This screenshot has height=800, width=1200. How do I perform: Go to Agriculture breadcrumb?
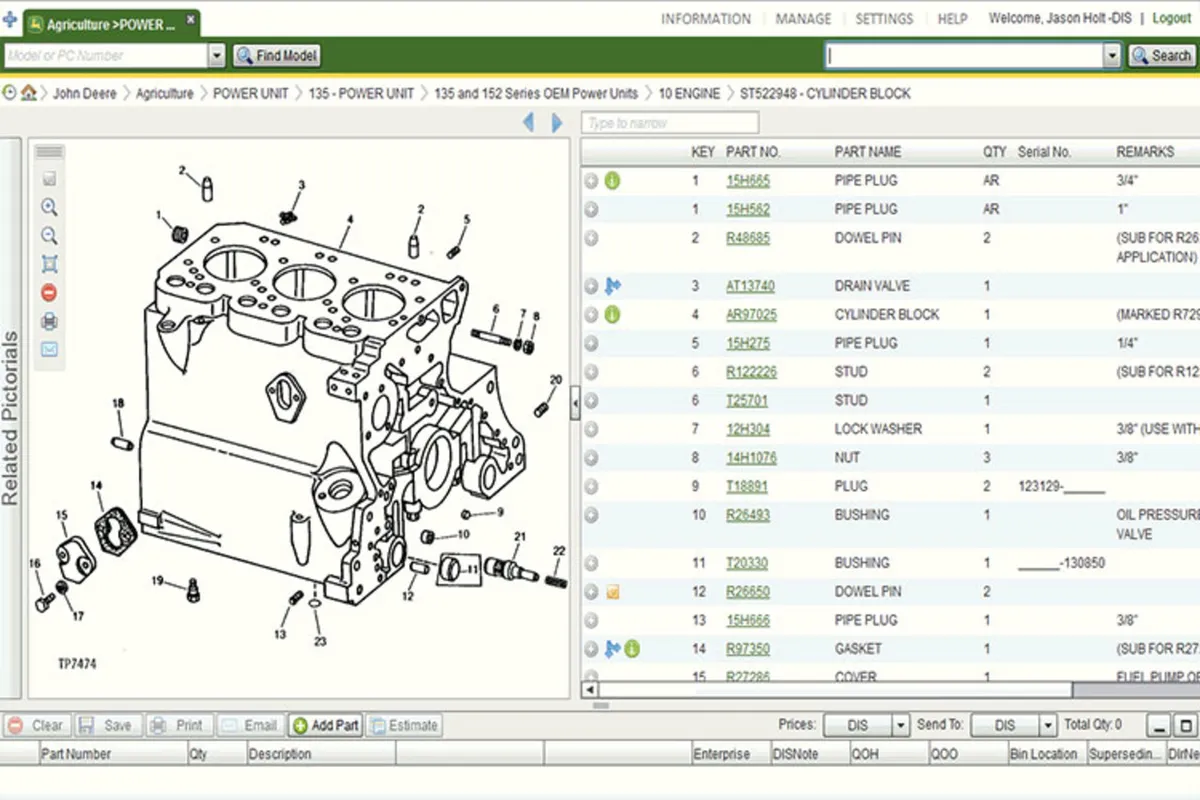(x=165, y=93)
